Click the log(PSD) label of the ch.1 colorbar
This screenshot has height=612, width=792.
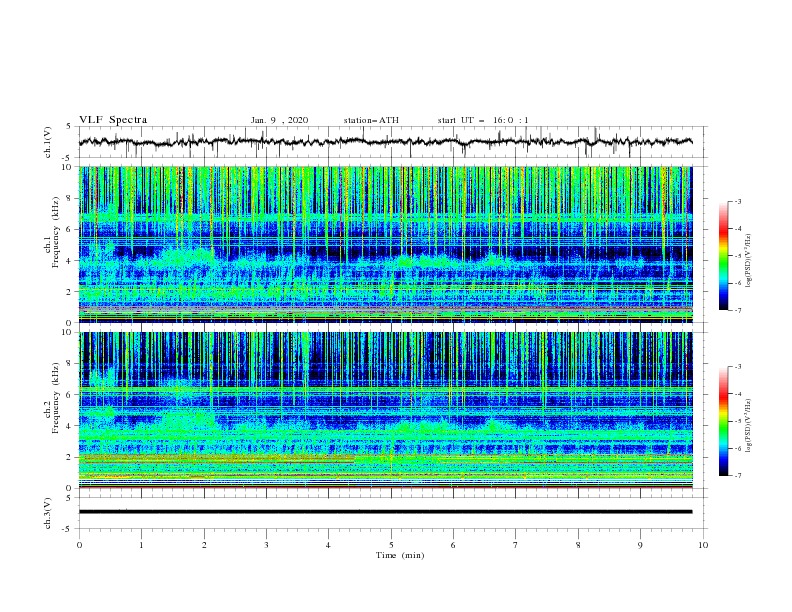pos(750,261)
